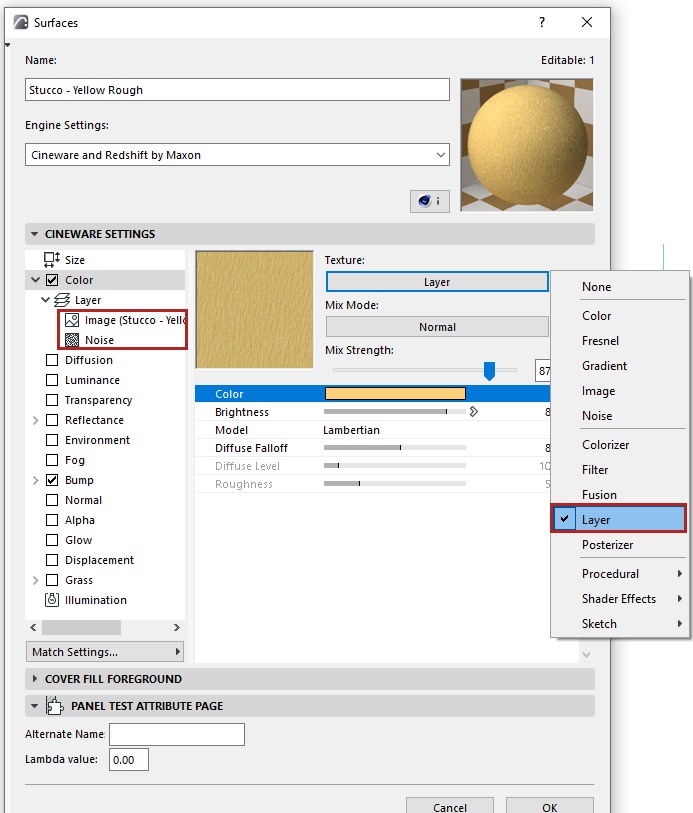Choose Fresnel from the texture menu
This screenshot has width=693, height=813.
tap(619, 341)
